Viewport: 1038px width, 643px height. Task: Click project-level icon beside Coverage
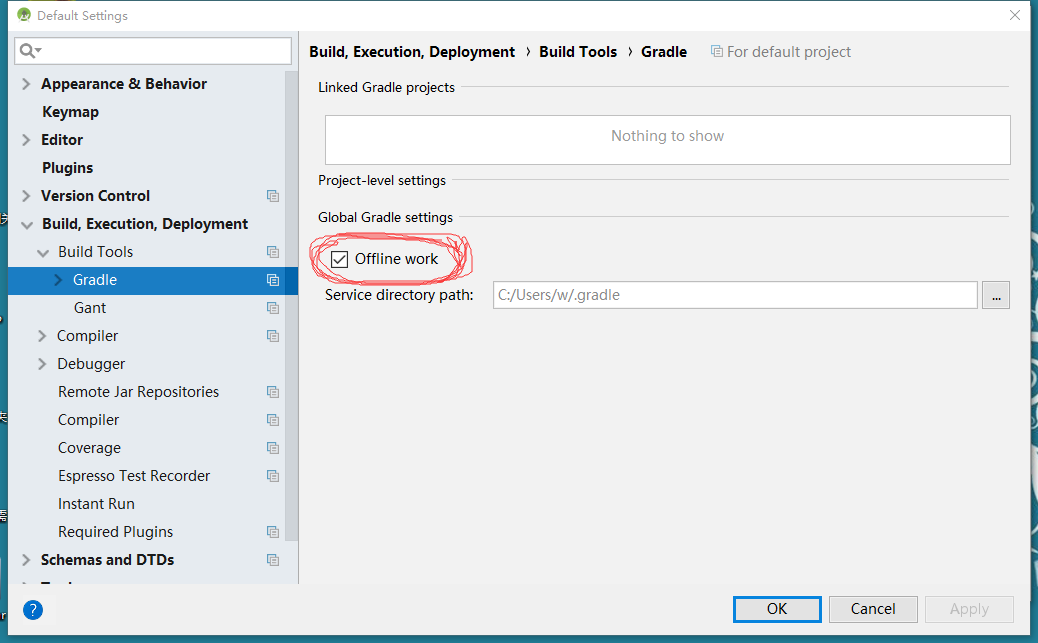pyautogui.click(x=273, y=448)
